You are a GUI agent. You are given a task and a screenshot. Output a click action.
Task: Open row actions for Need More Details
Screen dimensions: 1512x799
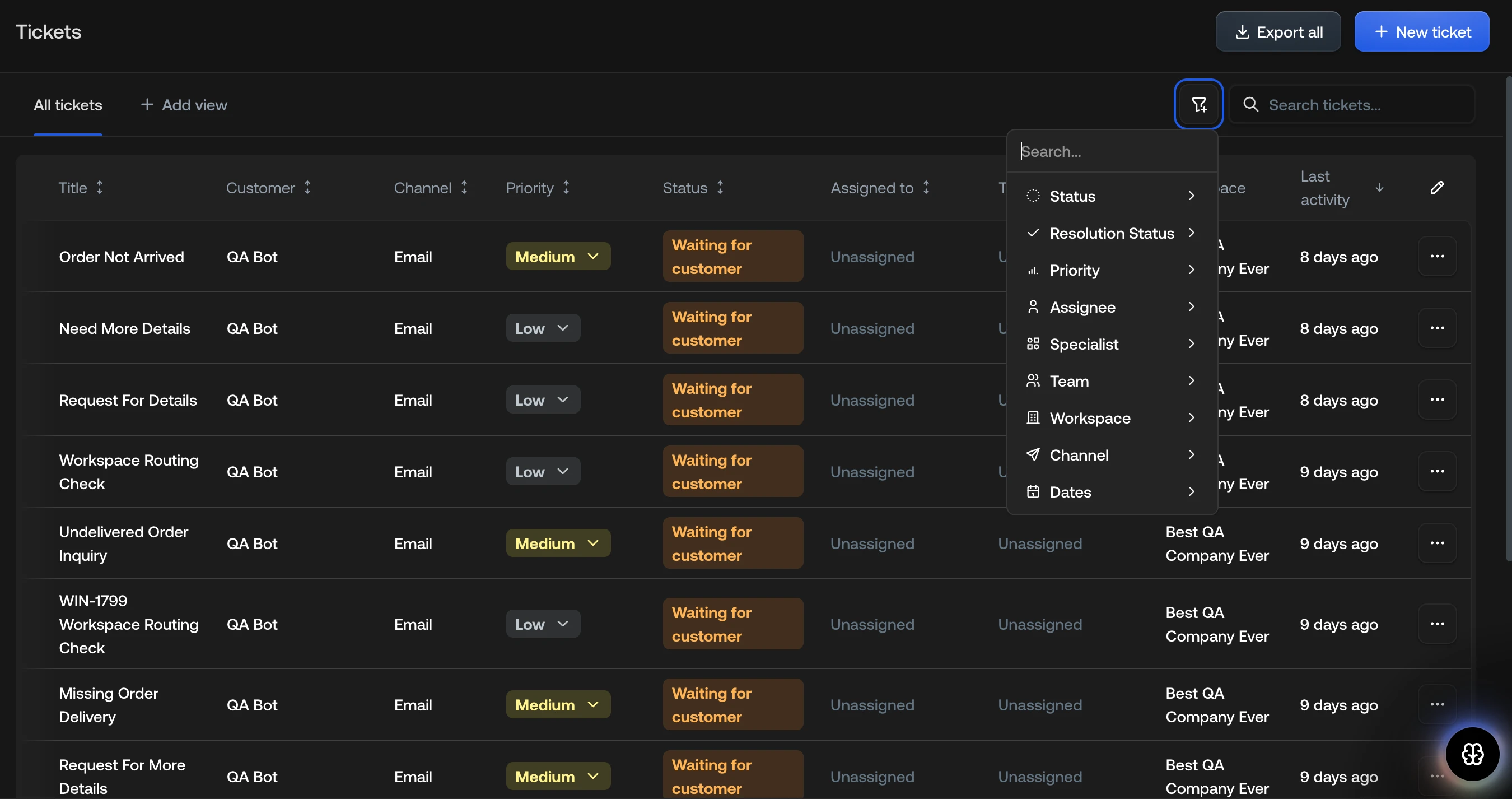tap(1437, 328)
